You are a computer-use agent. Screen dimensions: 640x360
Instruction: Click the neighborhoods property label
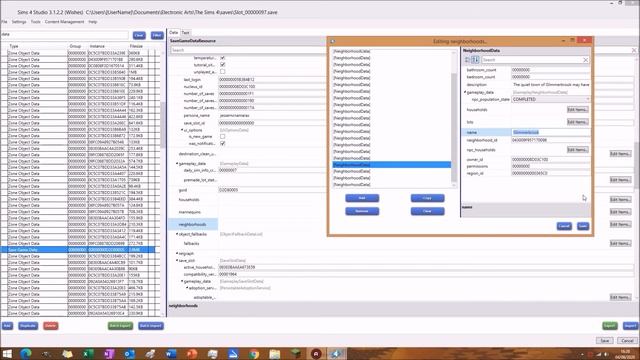pos(193,224)
